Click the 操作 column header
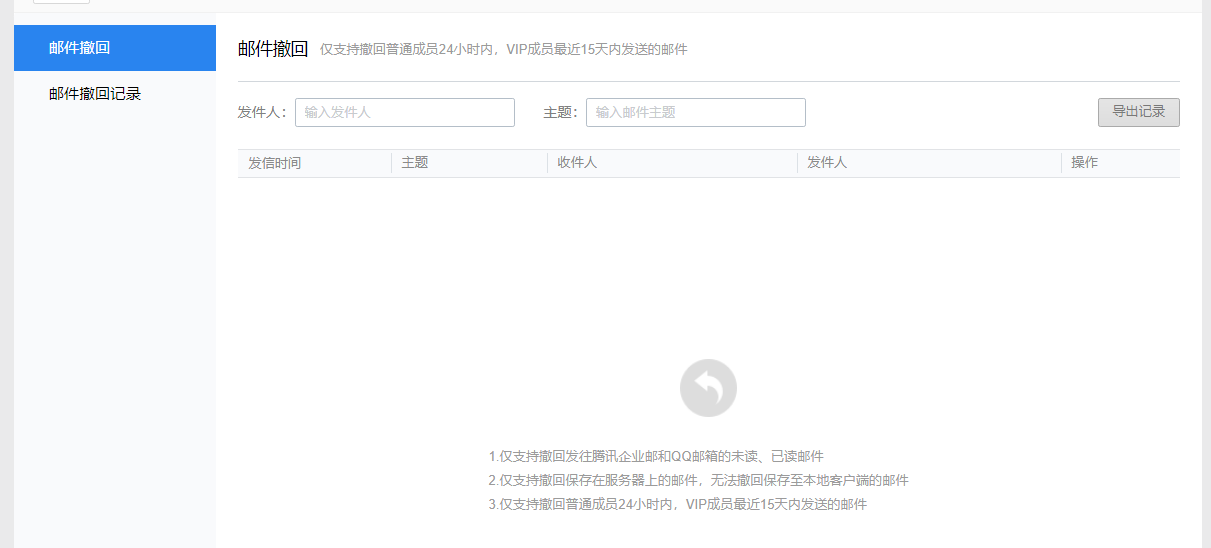 [1085, 163]
